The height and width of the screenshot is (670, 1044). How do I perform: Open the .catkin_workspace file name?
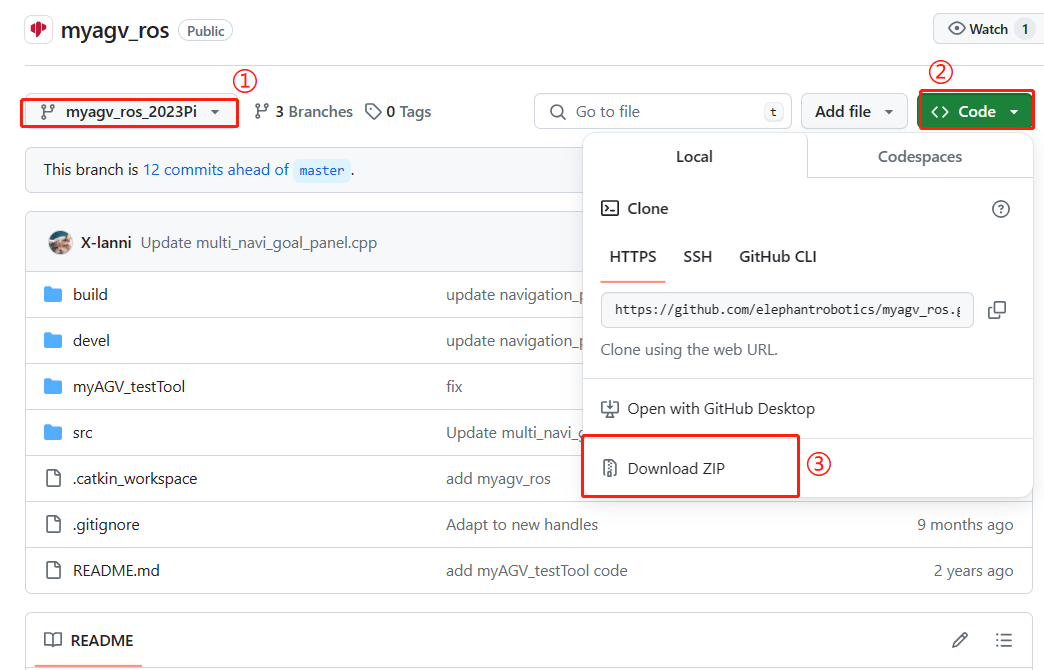[x=134, y=479]
